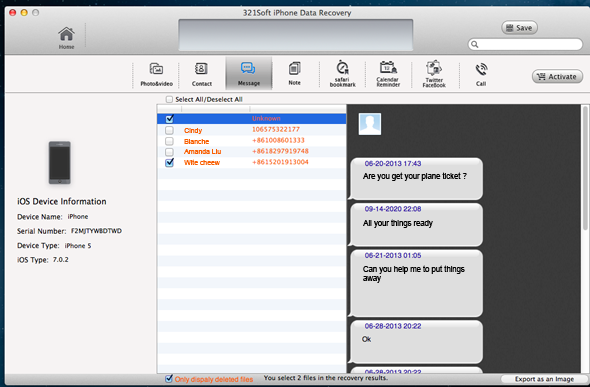The width and height of the screenshot is (590, 387).
Task: Open the Contact category
Action: tap(202, 74)
